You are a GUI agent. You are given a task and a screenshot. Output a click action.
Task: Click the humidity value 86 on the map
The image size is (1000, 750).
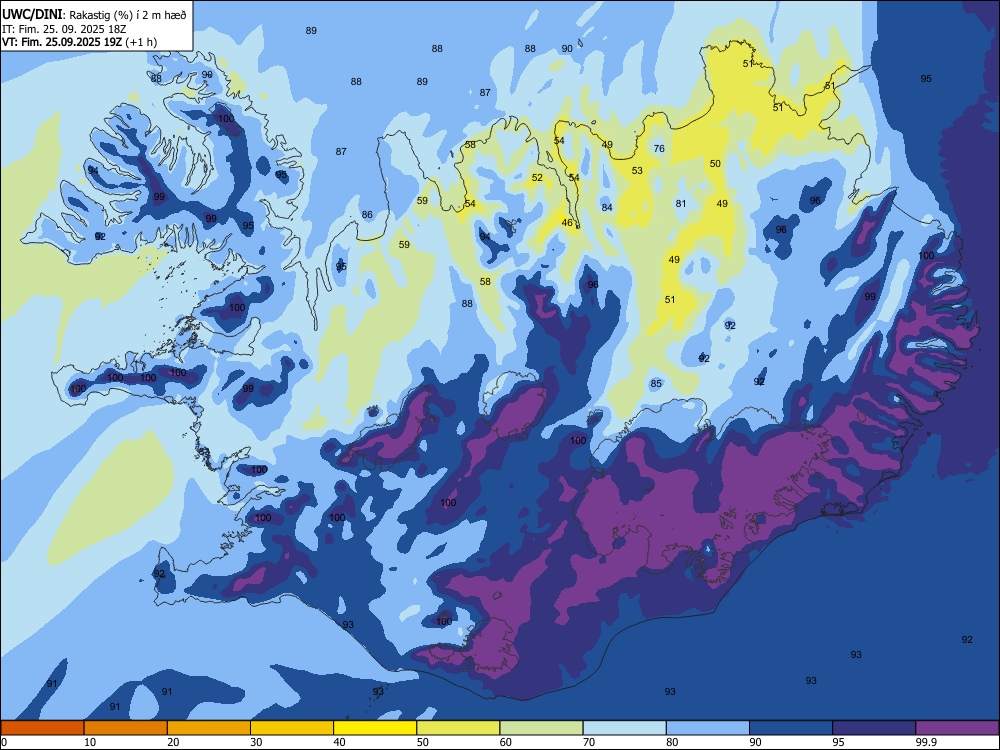click(x=367, y=214)
